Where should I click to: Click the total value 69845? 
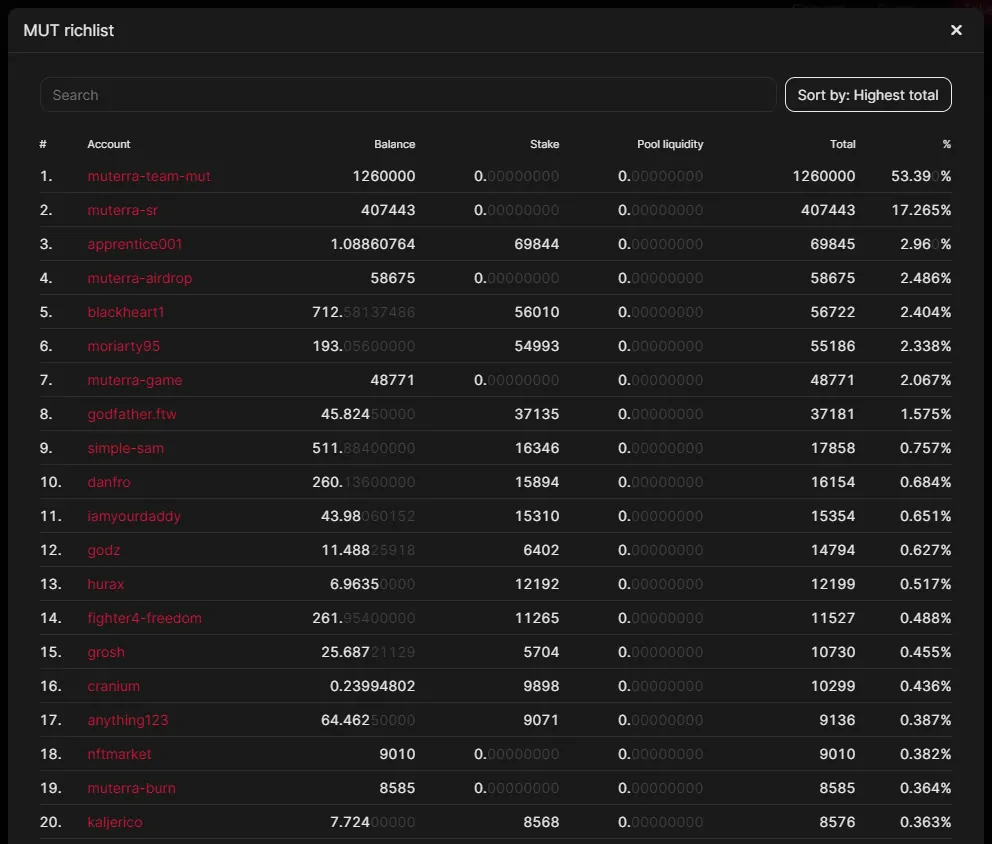tap(833, 244)
